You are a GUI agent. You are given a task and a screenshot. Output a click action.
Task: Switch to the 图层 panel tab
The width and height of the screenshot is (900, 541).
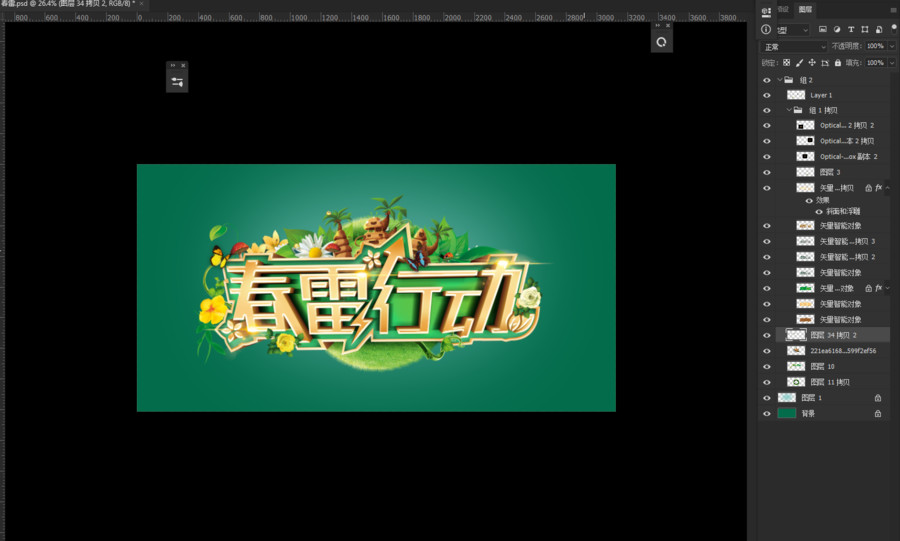click(x=805, y=9)
